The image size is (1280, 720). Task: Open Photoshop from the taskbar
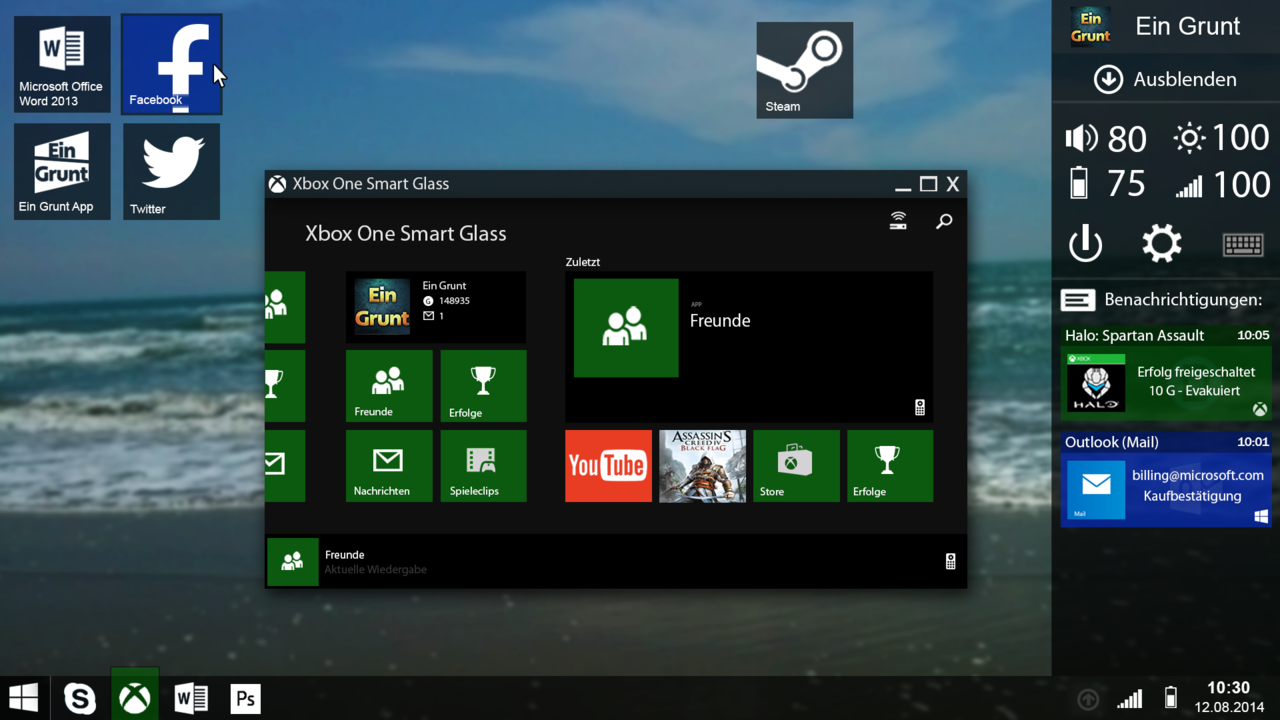click(x=245, y=698)
